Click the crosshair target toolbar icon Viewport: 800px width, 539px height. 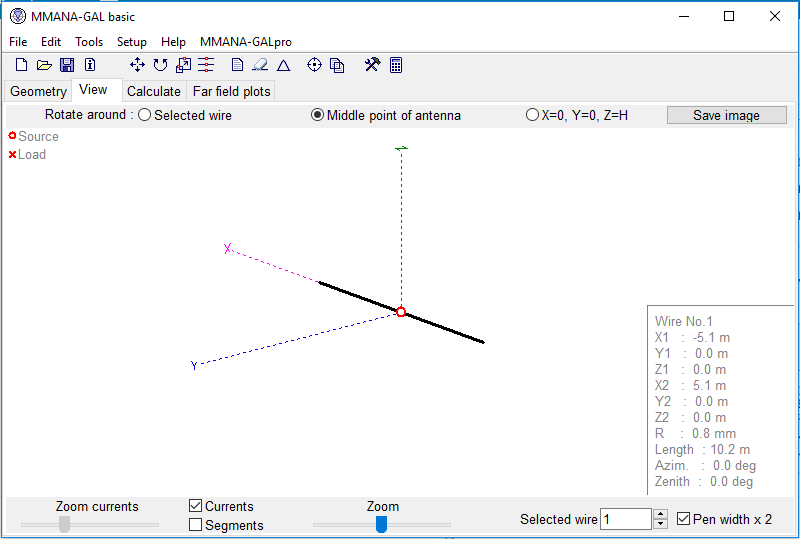coord(314,65)
